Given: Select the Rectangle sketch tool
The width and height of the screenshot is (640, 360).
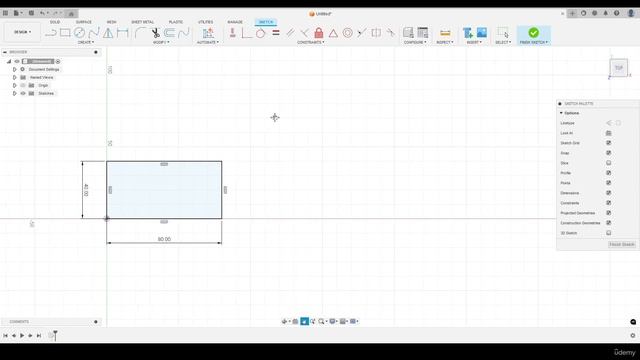Looking at the screenshot, I should tap(65, 33).
